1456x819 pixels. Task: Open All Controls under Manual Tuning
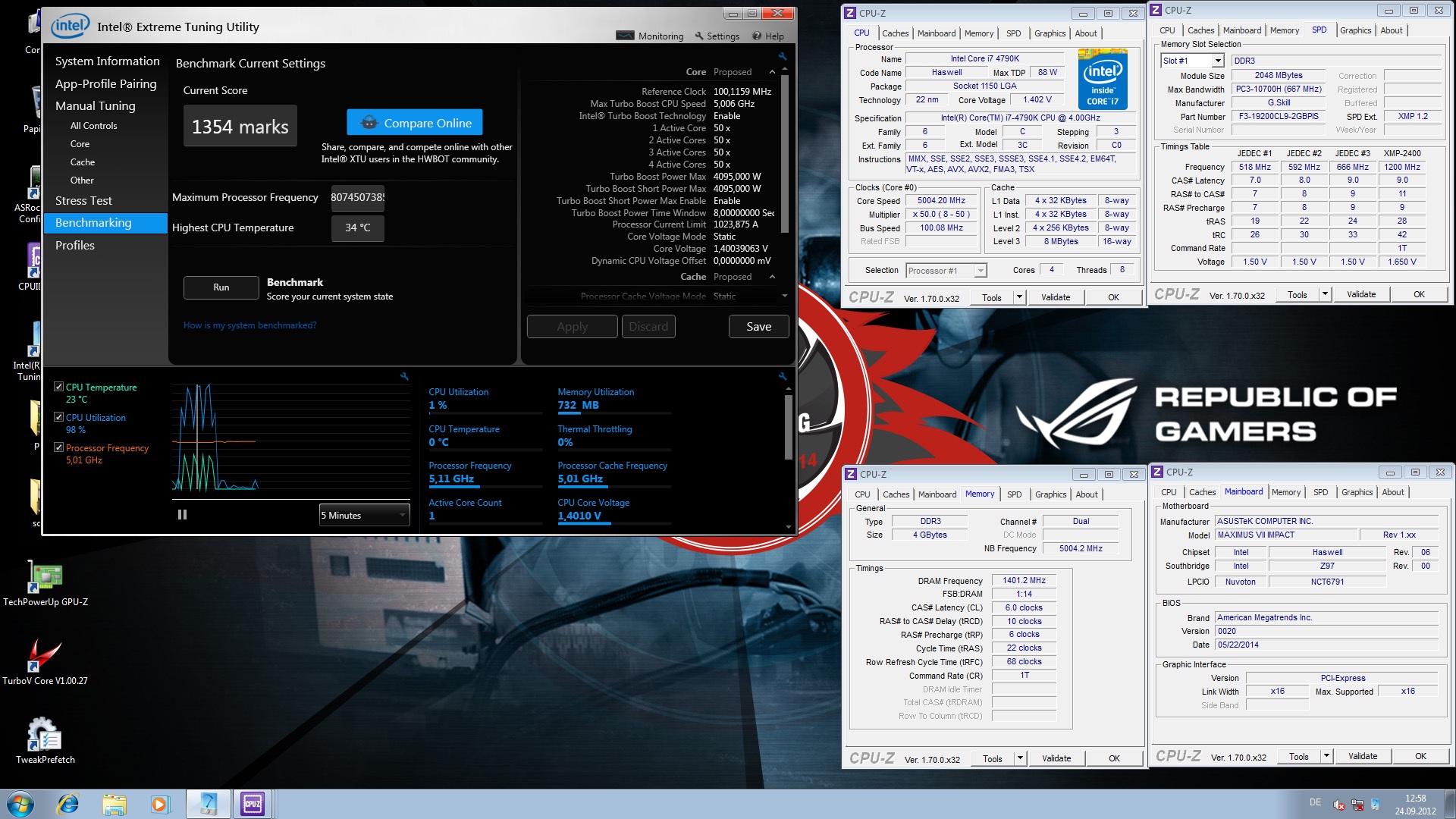[93, 125]
